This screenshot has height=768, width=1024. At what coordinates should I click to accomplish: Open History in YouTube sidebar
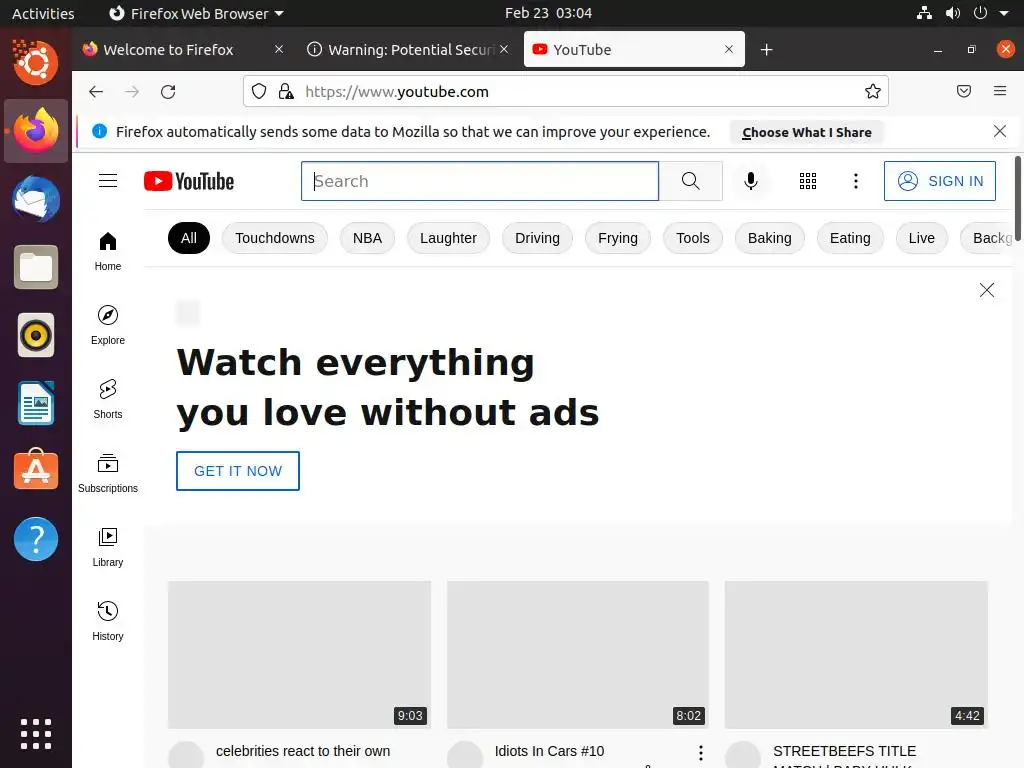pos(108,621)
